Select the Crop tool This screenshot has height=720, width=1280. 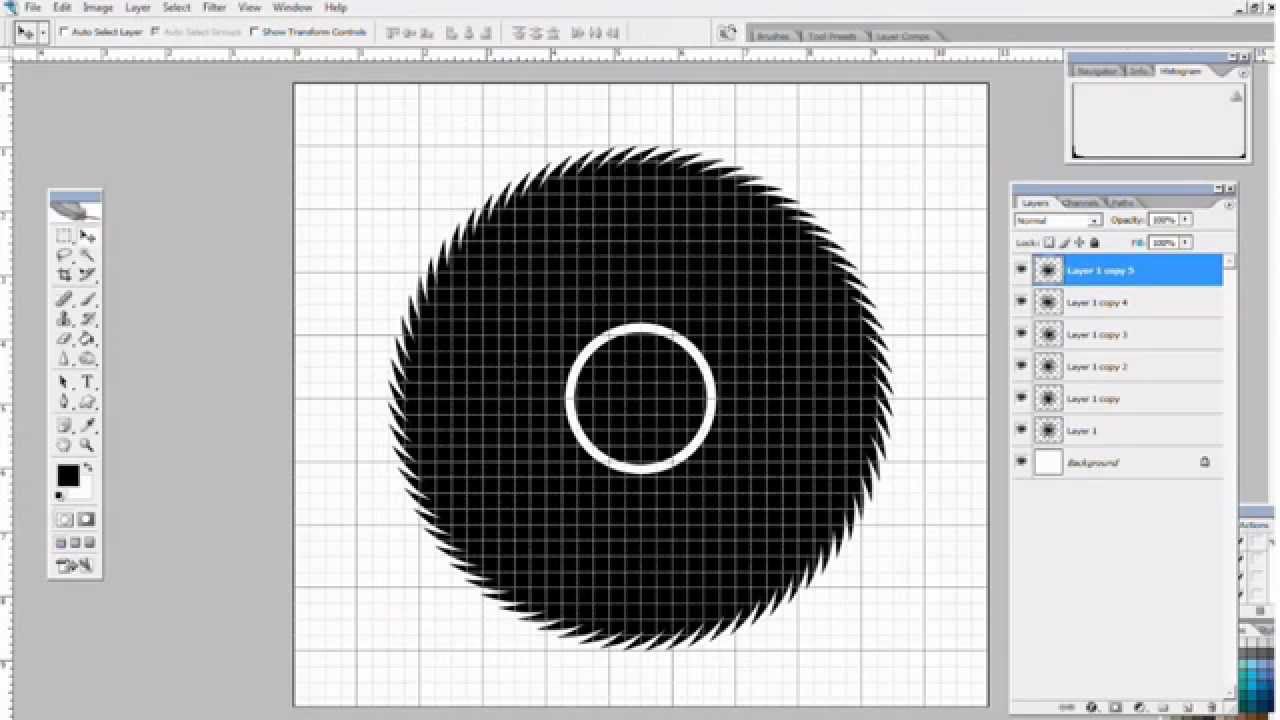click(64, 274)
